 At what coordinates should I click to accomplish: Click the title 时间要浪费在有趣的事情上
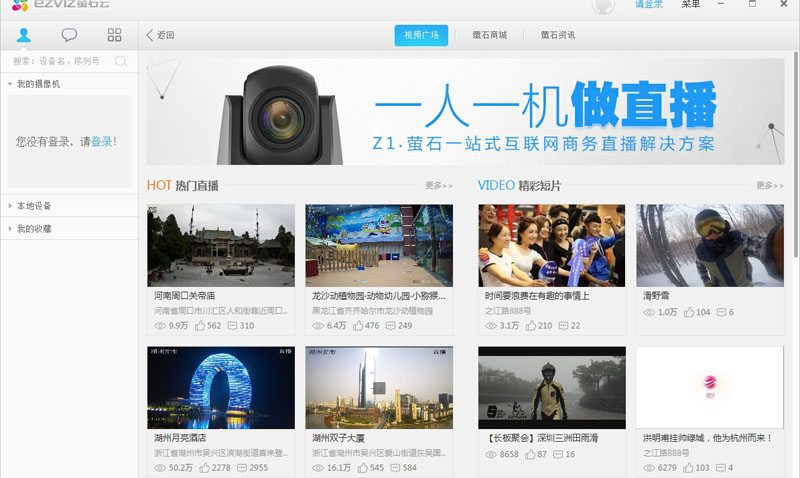click(x=537, y=296)
